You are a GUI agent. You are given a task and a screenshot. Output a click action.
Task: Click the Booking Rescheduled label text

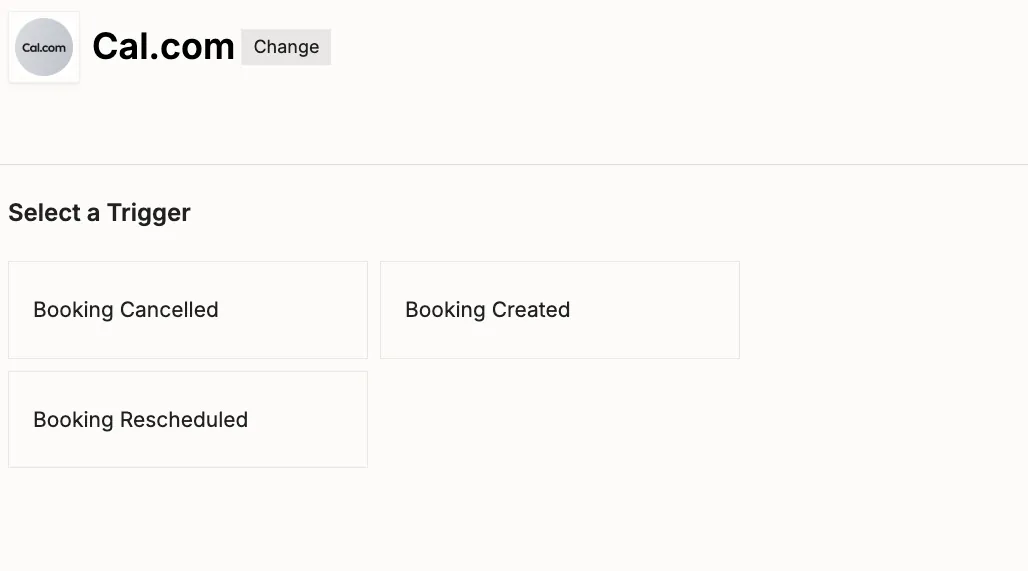(x=140, y=420)
